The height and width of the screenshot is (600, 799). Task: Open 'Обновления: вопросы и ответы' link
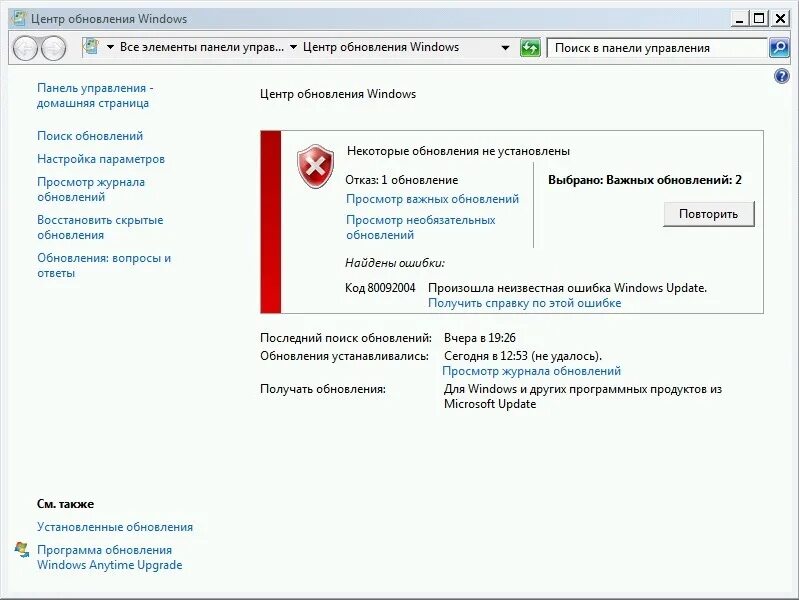[x=104, y=265]
